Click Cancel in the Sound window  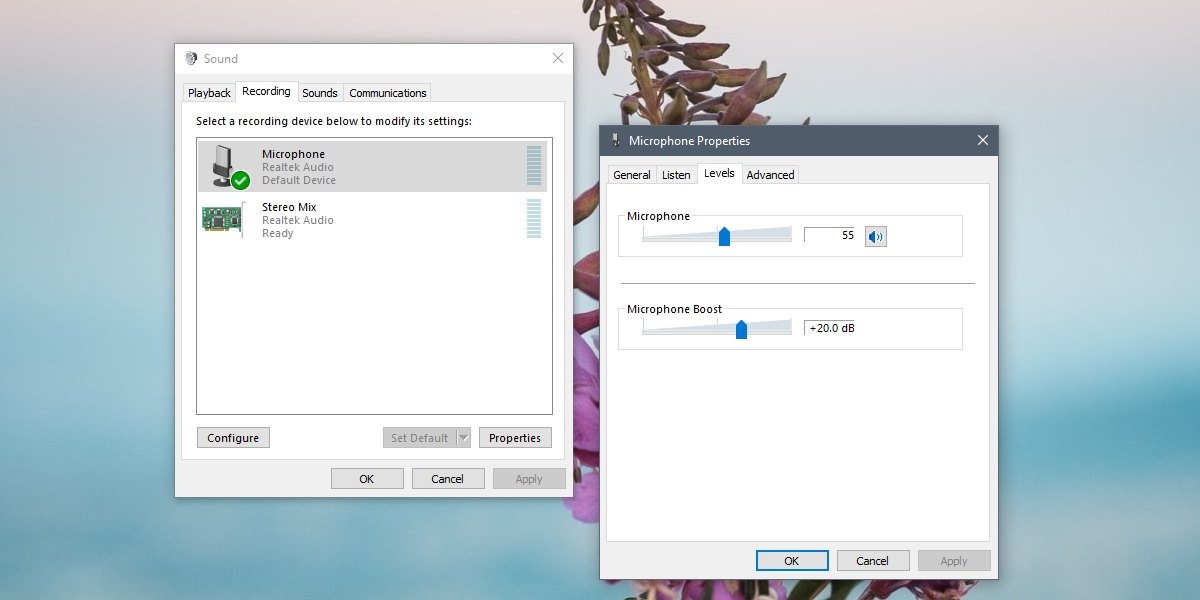[x=448, y=479]
